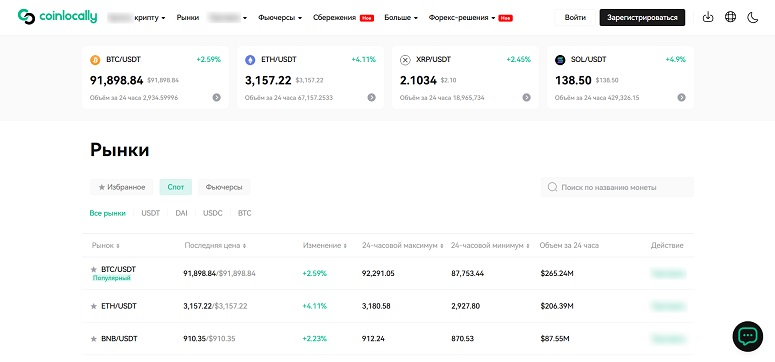775x362 pixels.
Task: Click the XRP icon in XRP/USDT card
Action: click(405, 60)
